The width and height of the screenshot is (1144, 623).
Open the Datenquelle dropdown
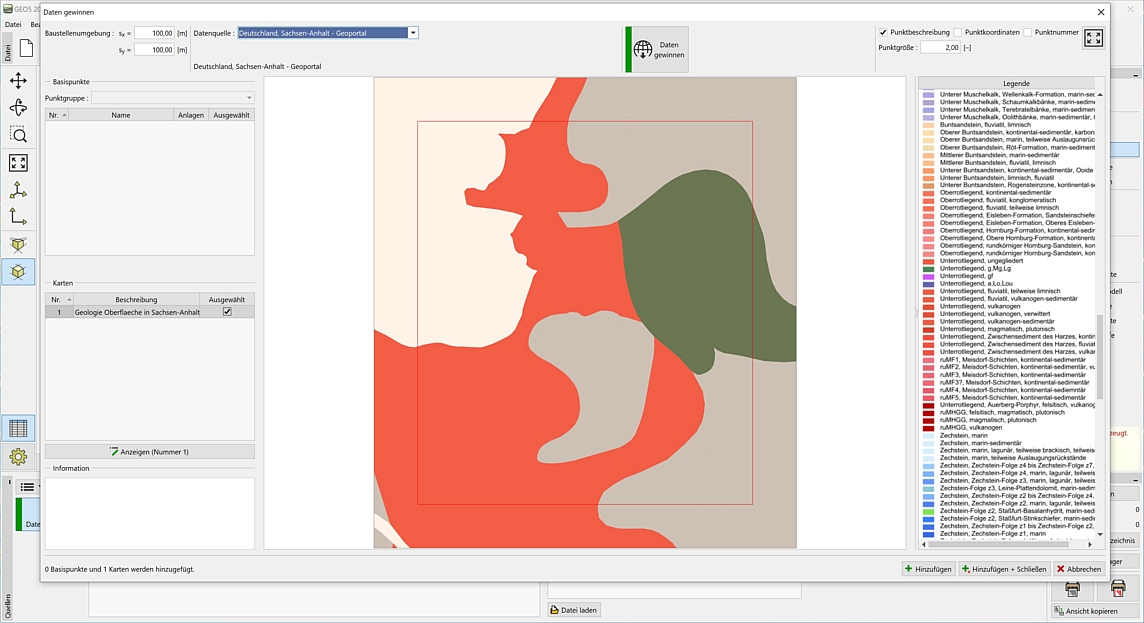click(x=413, y=33)
